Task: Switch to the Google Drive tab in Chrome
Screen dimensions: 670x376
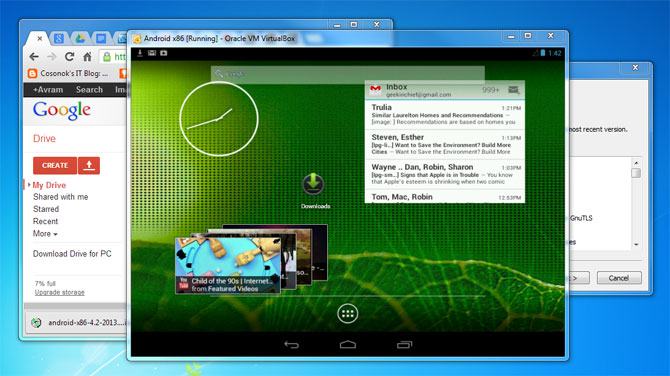Action: (80, 38)
